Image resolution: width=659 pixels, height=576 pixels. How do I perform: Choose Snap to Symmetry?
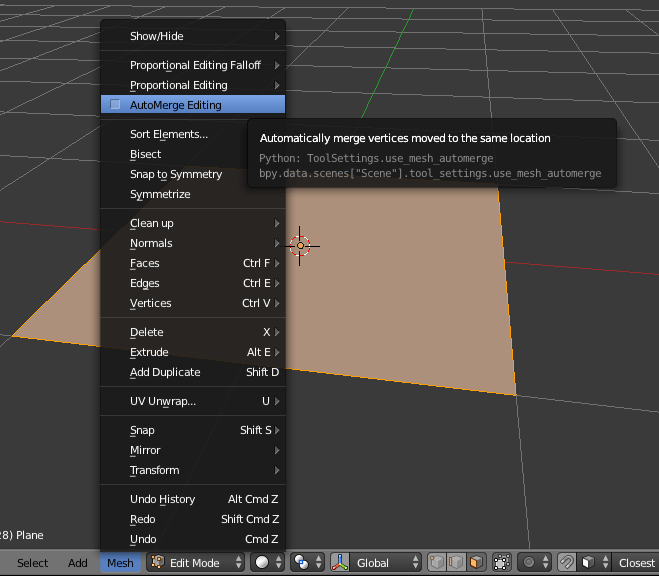coord(193,174)
